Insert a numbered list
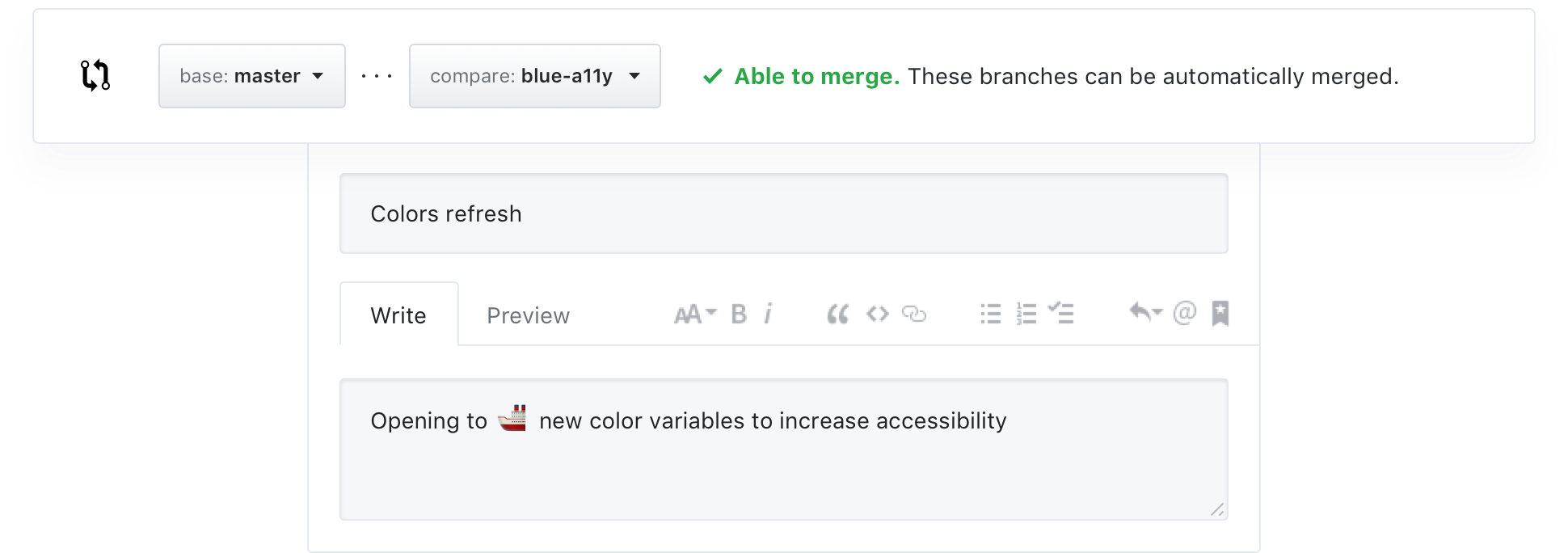Viewport: 1568px width, 553px height. 1026,314
